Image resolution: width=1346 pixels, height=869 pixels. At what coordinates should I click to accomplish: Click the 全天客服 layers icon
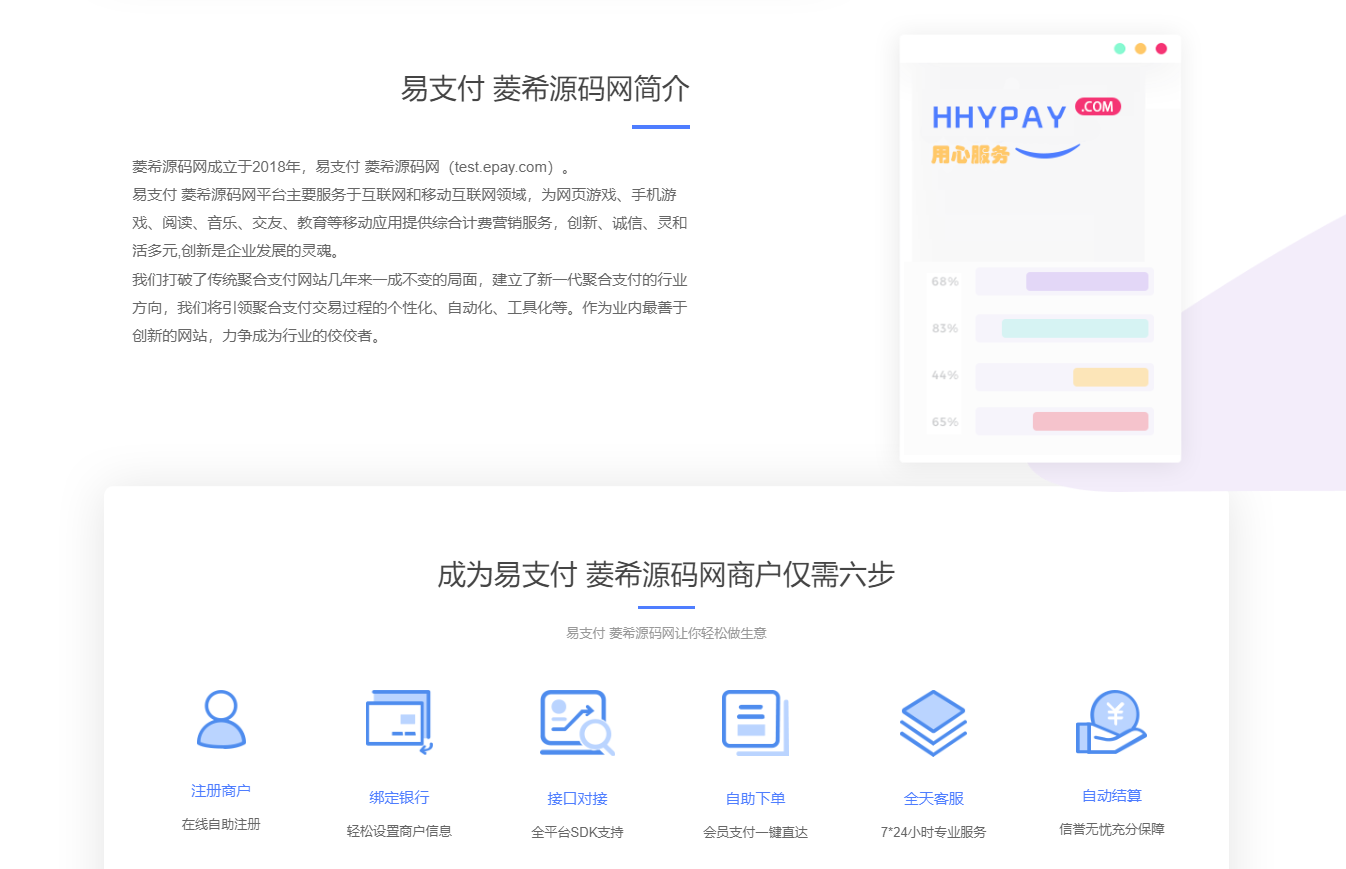933,722
